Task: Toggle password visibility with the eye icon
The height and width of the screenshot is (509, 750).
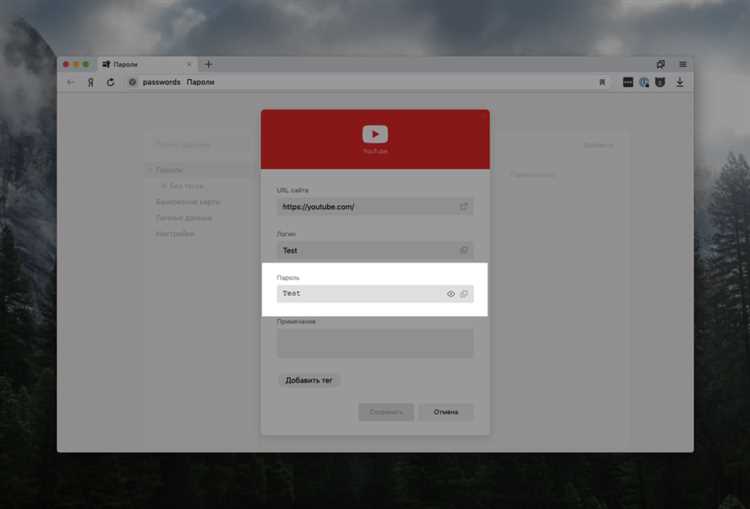Action: point(451,294)
